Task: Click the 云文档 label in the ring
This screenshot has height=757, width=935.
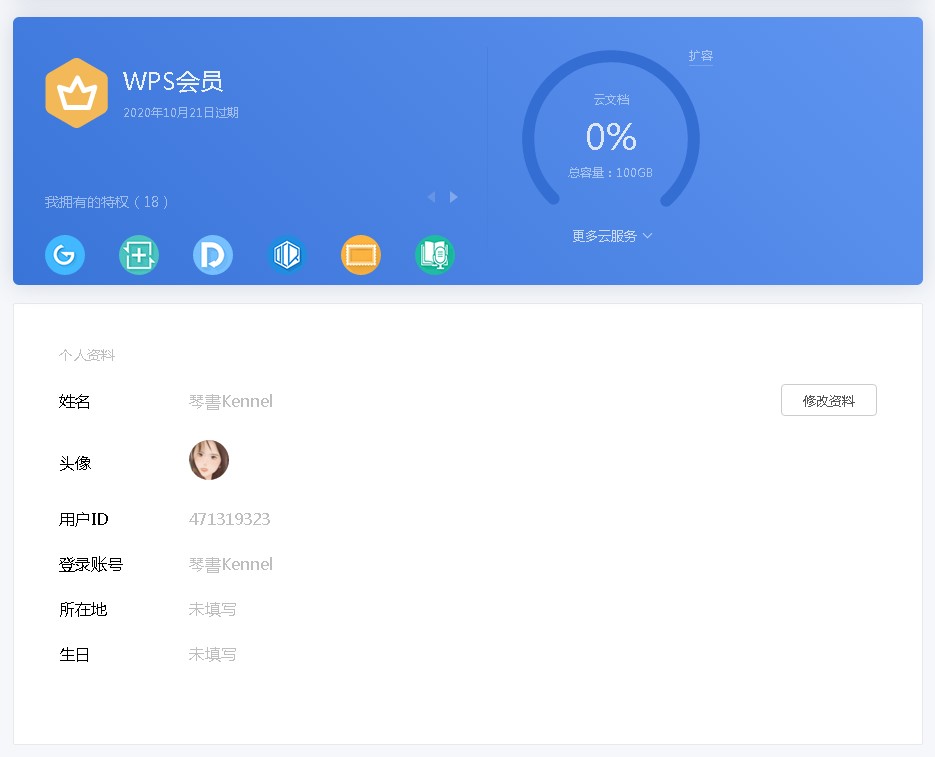Action: (611, 100)
